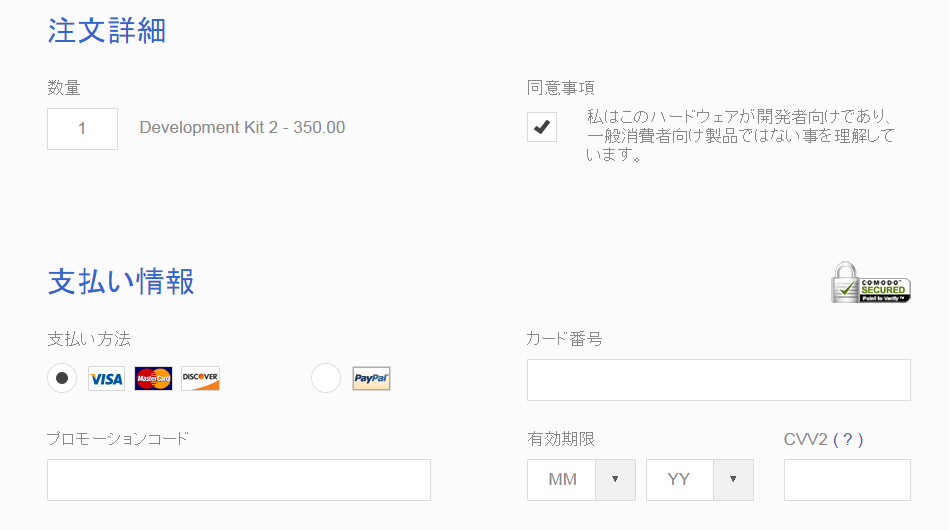
Task: Click the MasterCard logo
Action: [153, 379]
